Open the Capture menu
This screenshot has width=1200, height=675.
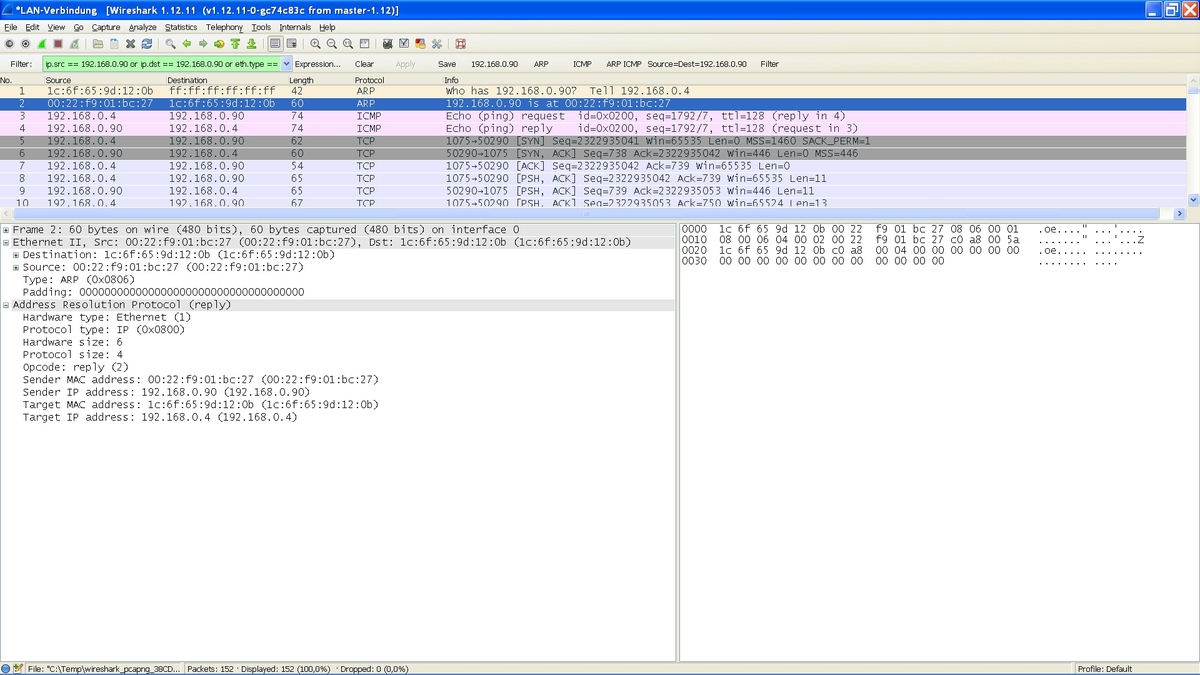(106, 27)
